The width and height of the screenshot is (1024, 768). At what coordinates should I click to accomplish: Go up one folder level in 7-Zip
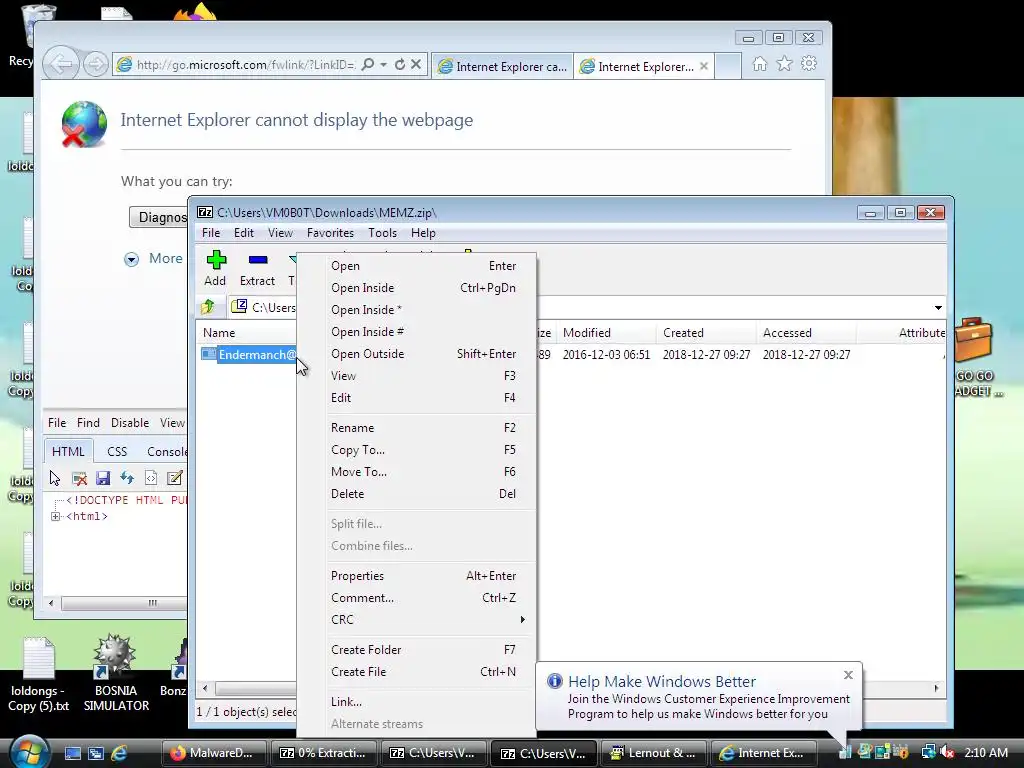coord(208,306)
